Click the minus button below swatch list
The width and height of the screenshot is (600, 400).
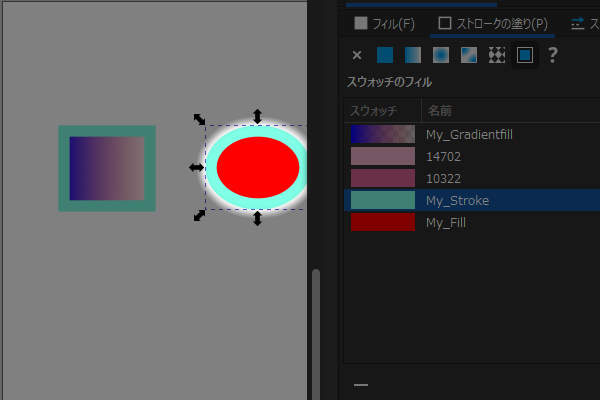360,385
